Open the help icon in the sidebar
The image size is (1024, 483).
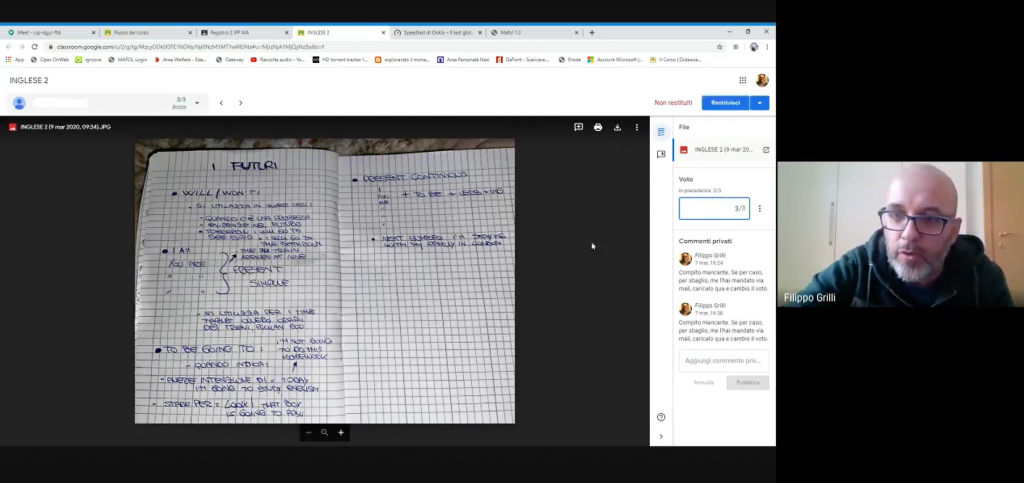pos(661,417)
